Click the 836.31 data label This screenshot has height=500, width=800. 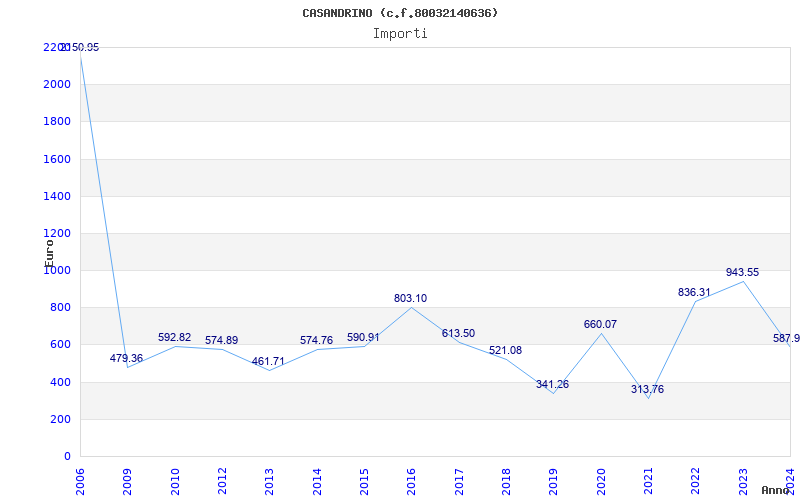tap(694, 292)
